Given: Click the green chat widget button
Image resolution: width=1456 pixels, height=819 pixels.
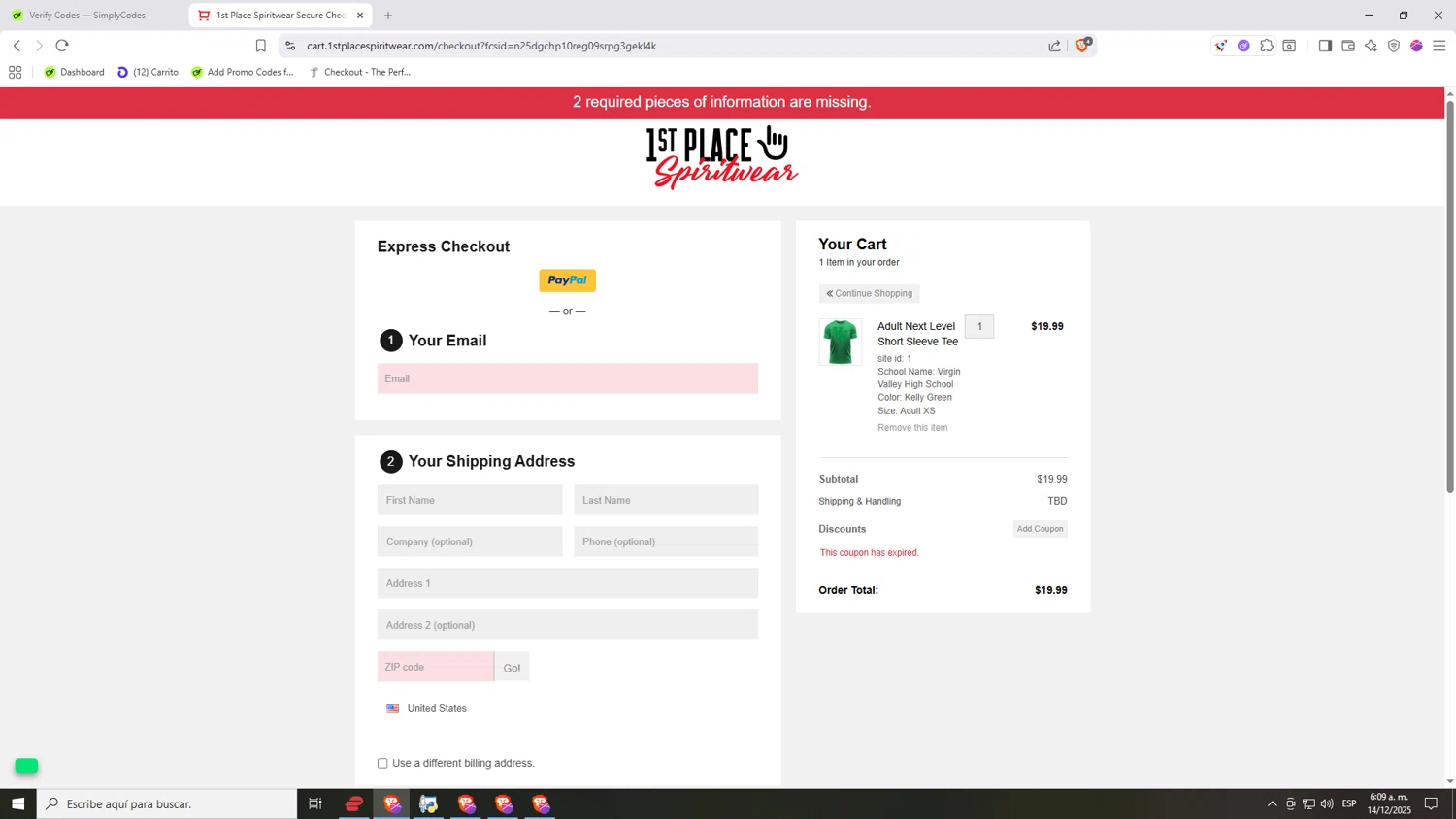Looking at the screenshot, I should (x=26, y=766).
